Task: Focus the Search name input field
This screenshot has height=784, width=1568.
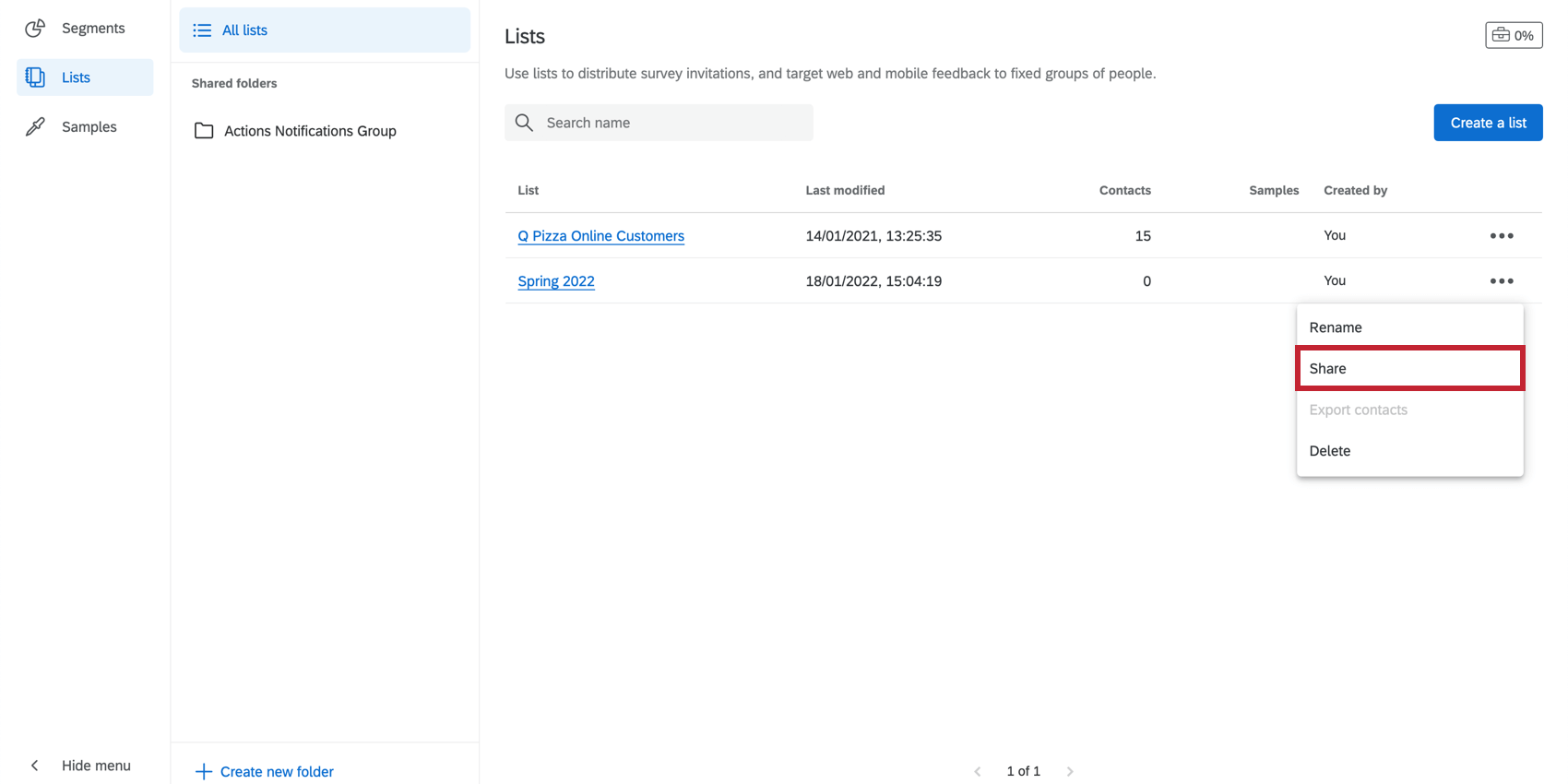Action: [x=673, y=123]
